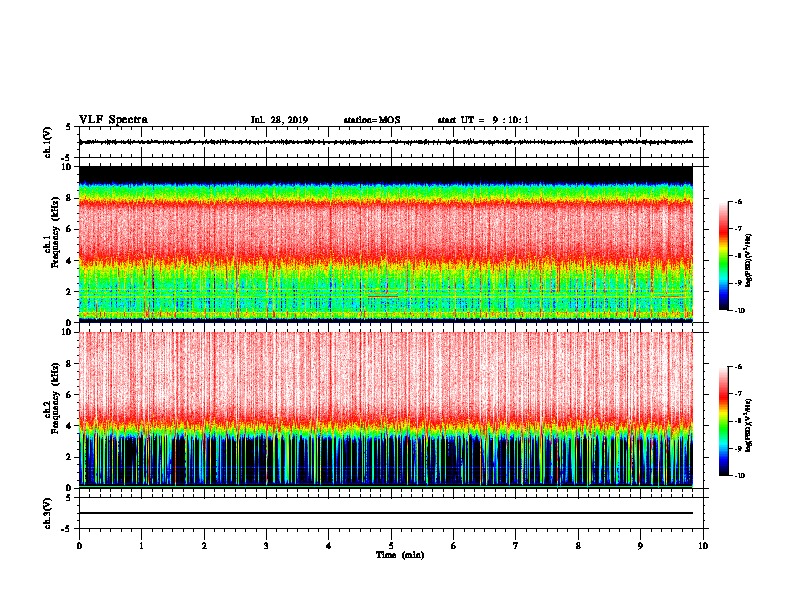Click the 'ch.1(V)' axis label
This screenshot has width=792, height=612.
(x=47, y=142)
